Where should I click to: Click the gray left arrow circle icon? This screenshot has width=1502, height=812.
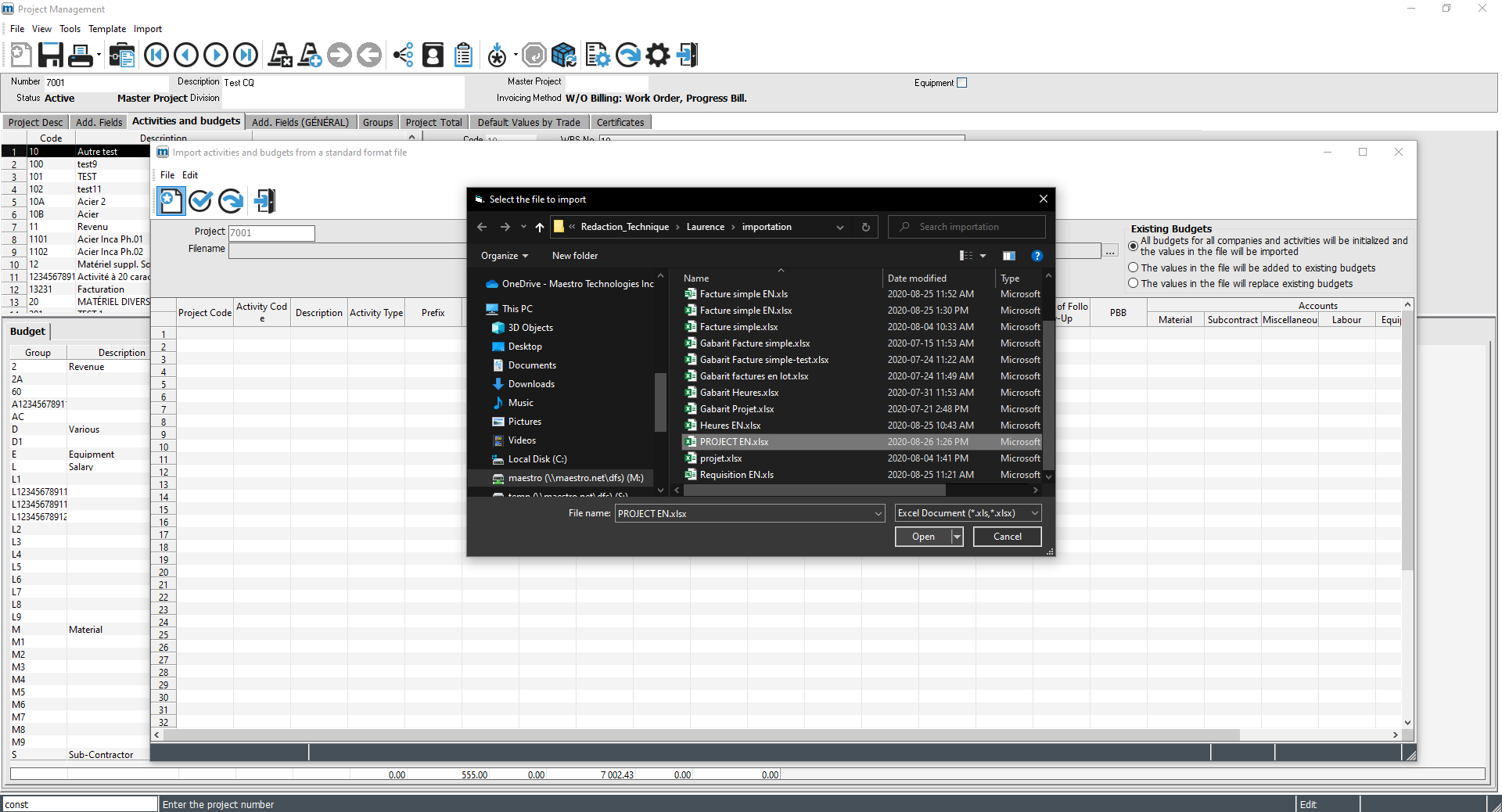click(x=369, y=55)
